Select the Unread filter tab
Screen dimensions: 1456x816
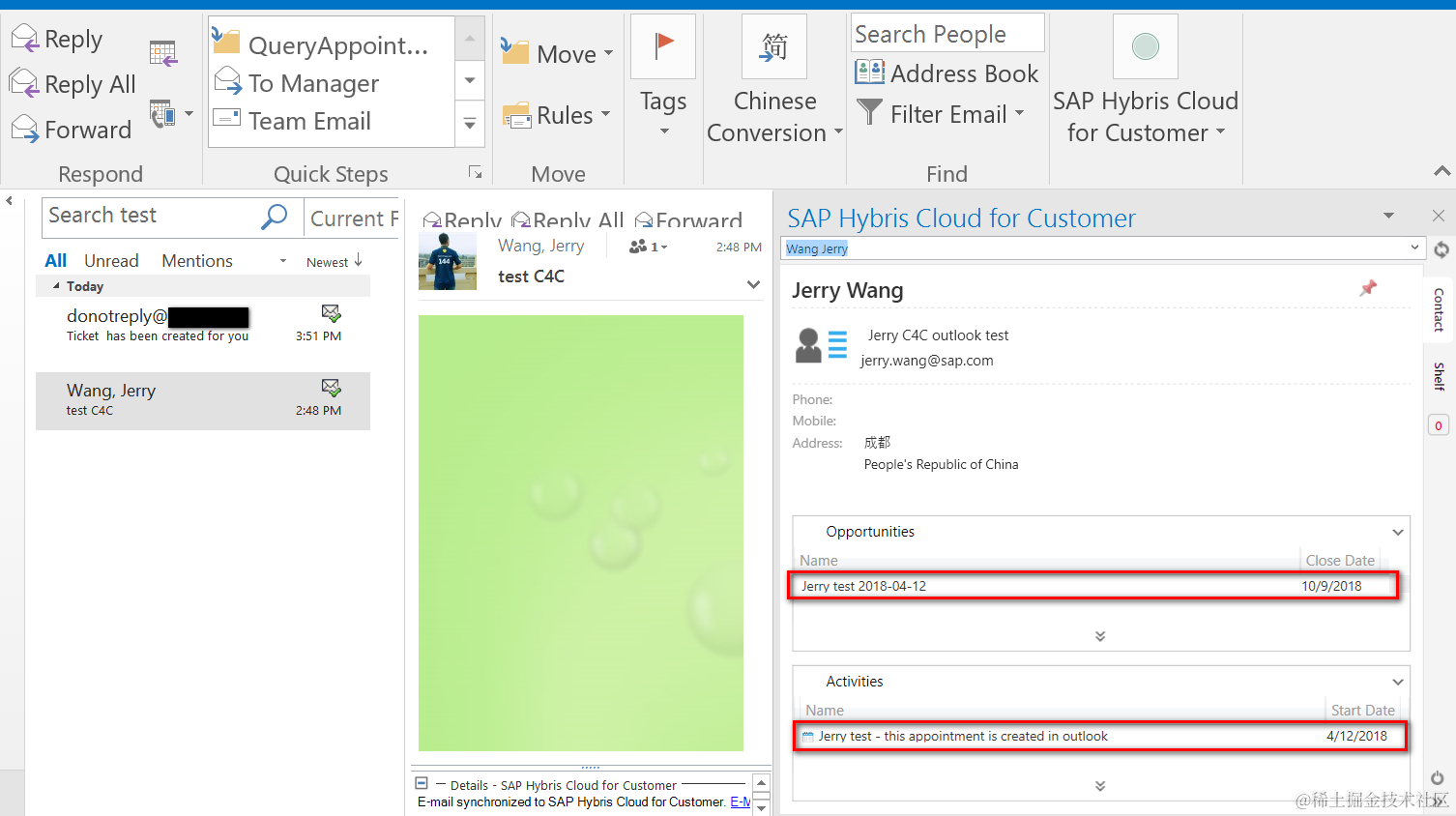pyautogui.click(x=111, y=261)
